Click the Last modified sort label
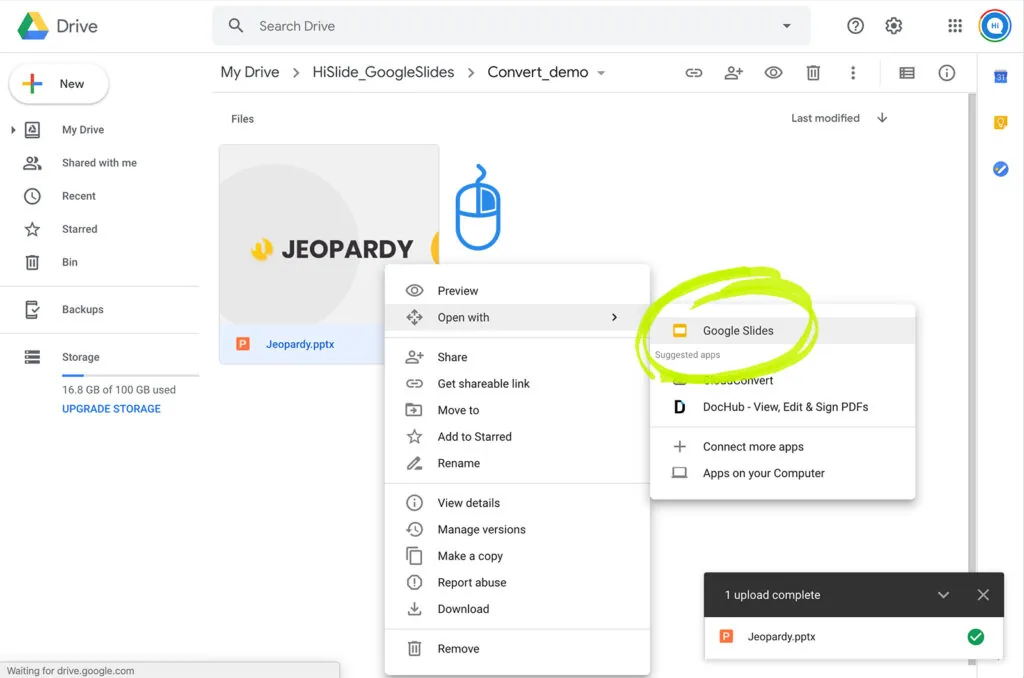Viewport: 1024px width, 678px height. (x=825, y=118)
